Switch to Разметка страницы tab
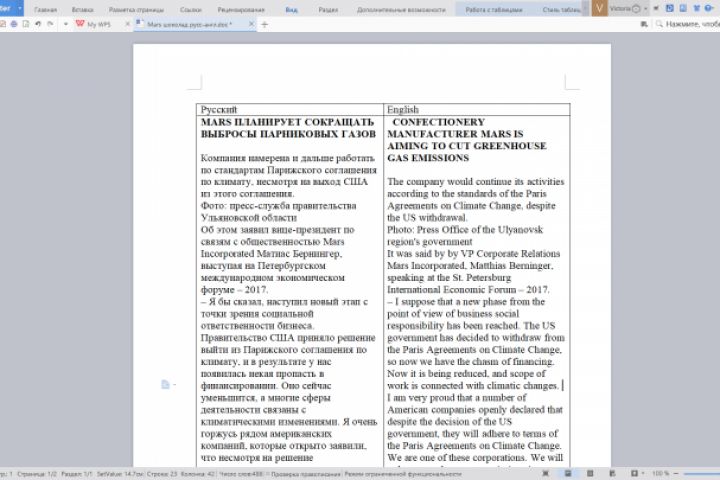This screenshot has height=480, width=720. (x=136, y=10)
